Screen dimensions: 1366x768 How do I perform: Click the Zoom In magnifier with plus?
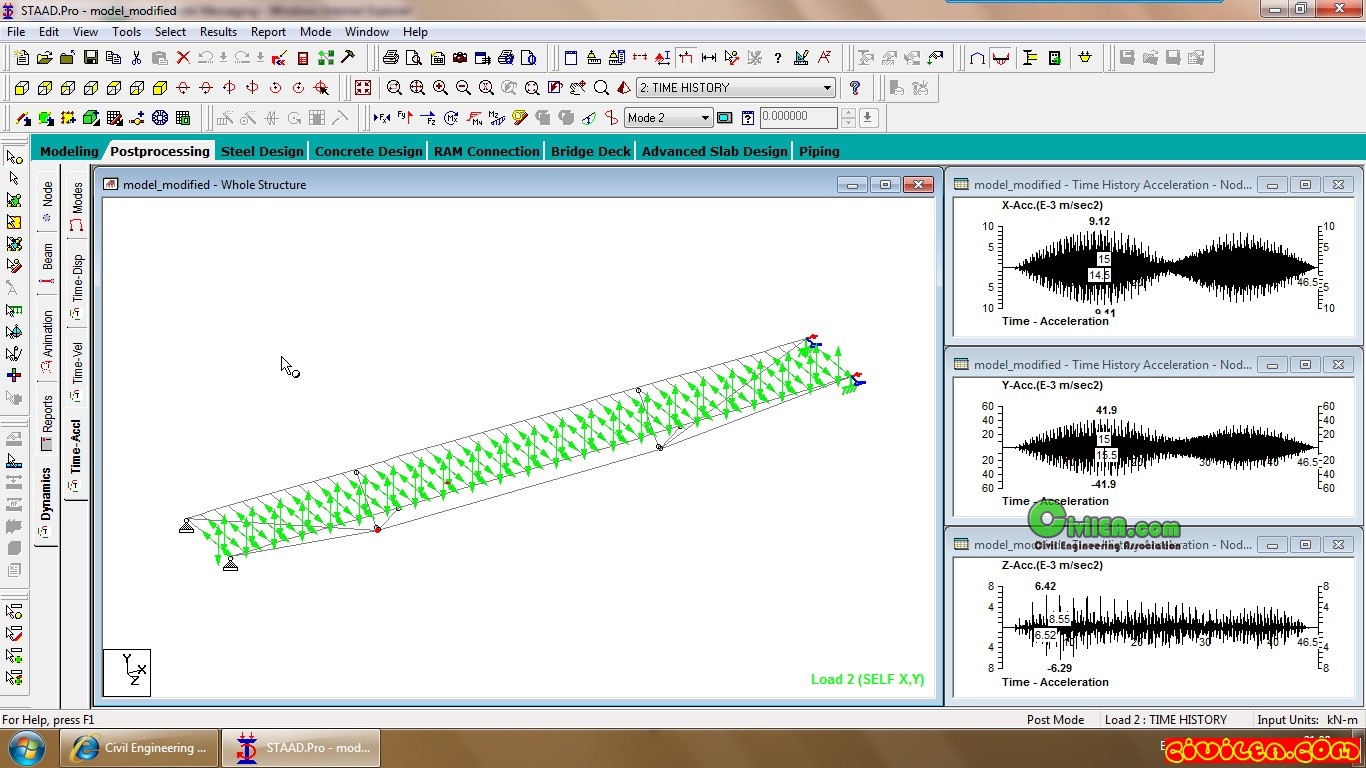(x=440, y=88)
